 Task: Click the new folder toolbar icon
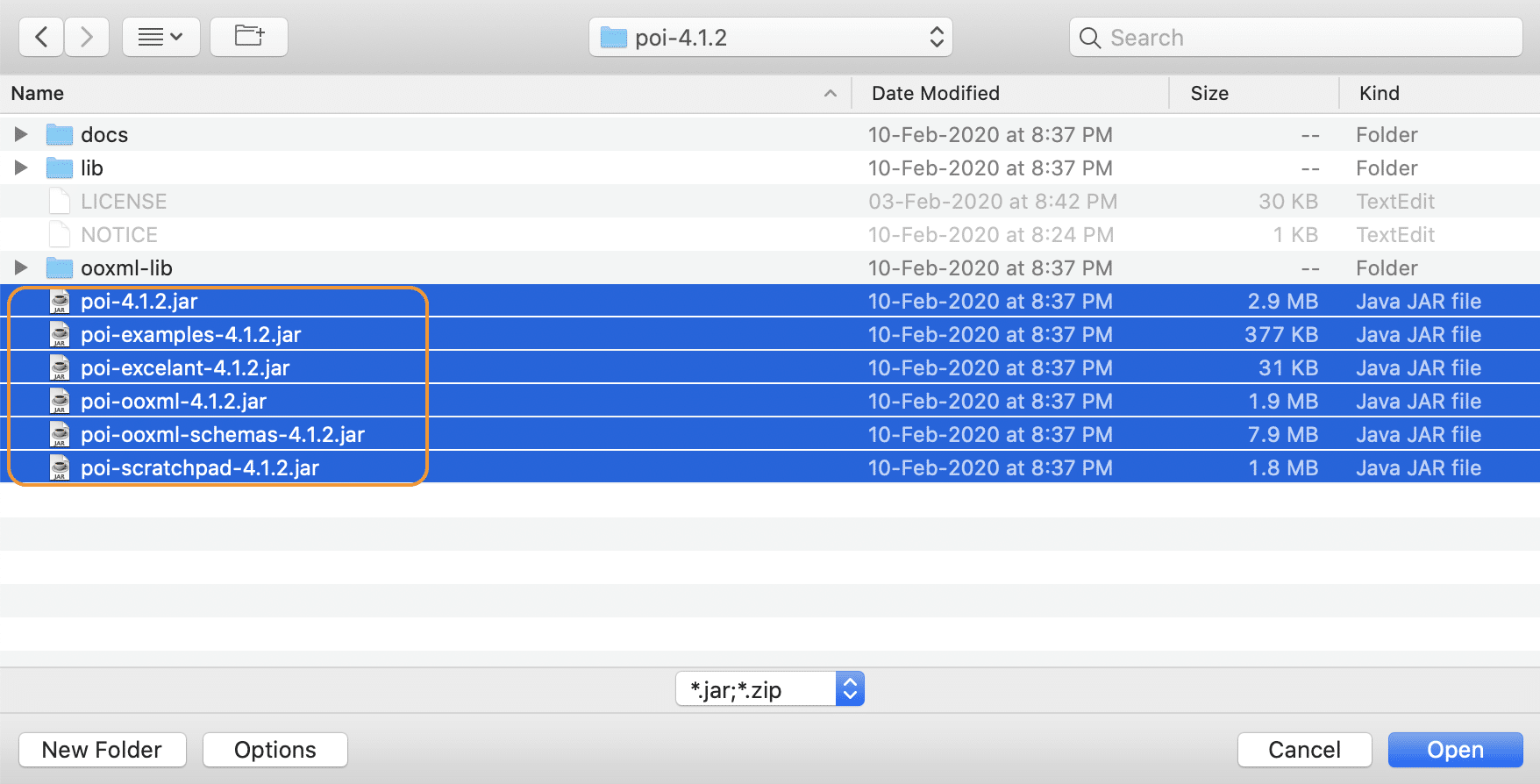(x=249, y=37)
